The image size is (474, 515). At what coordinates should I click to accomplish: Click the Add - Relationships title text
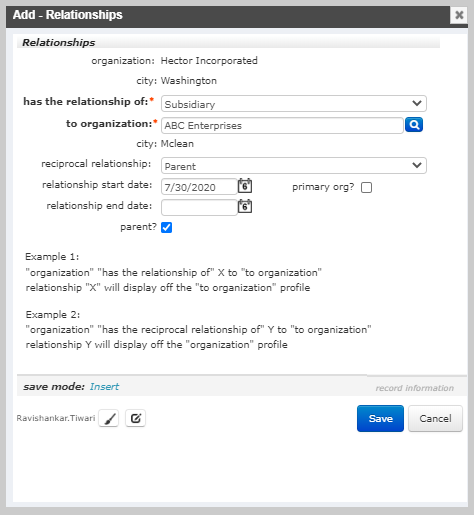pyautogui.click(x=68, y=15)
